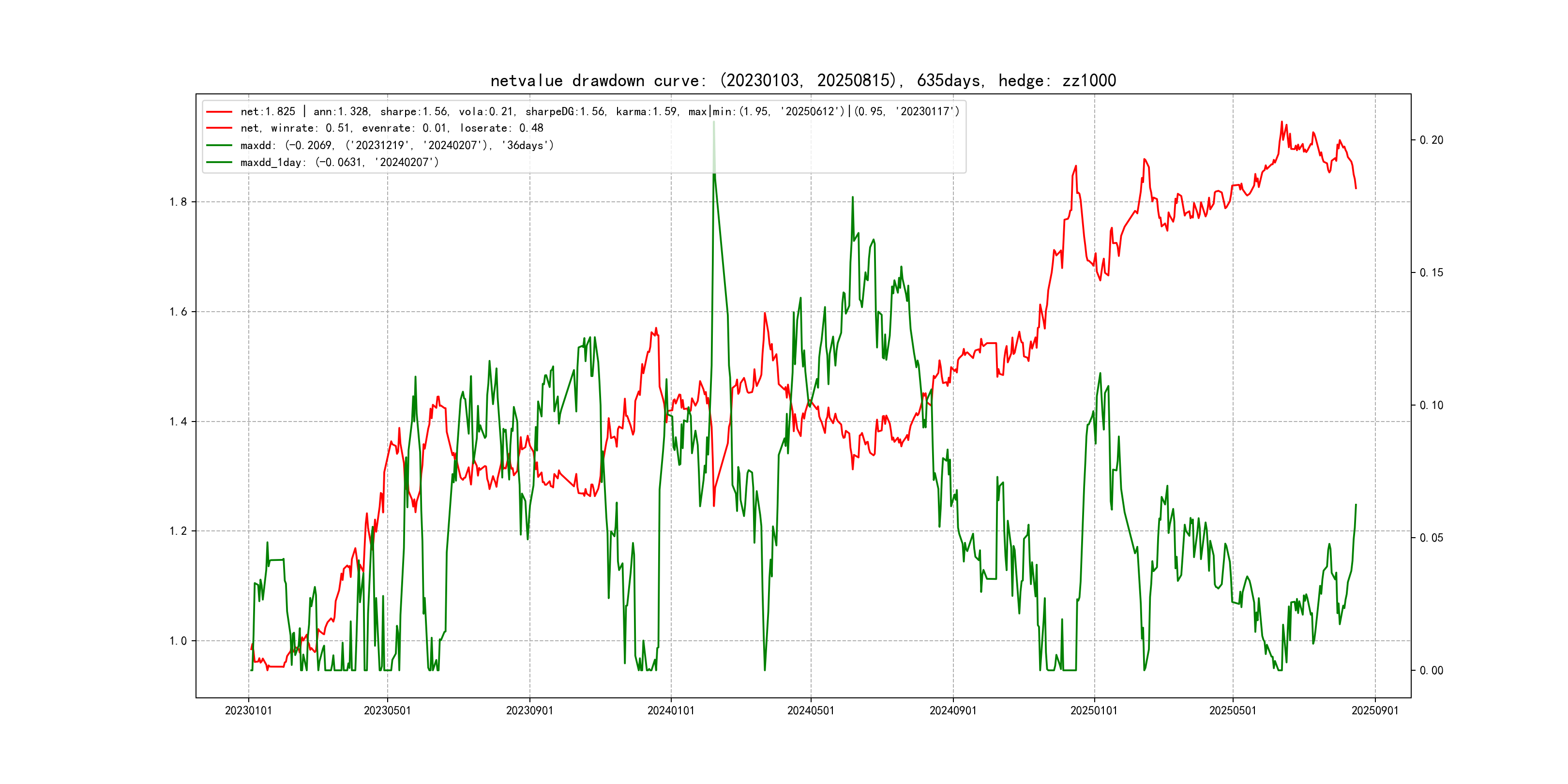This screenshot has width=1568, height=784.
Task: Click the 20240101 x-axis date label
Action: click(x=671, y=711)
